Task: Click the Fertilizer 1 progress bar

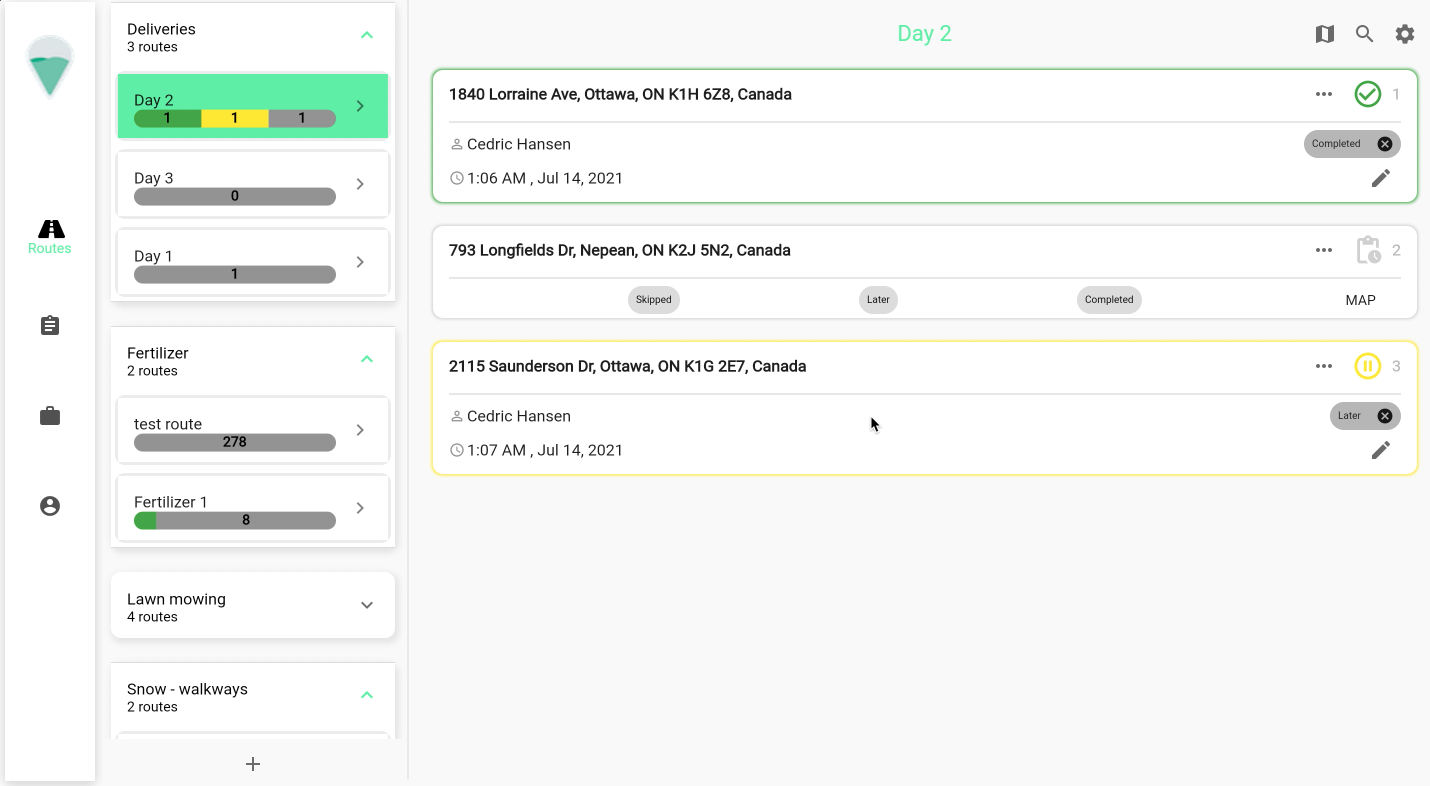Action: [x=235, y=520]
